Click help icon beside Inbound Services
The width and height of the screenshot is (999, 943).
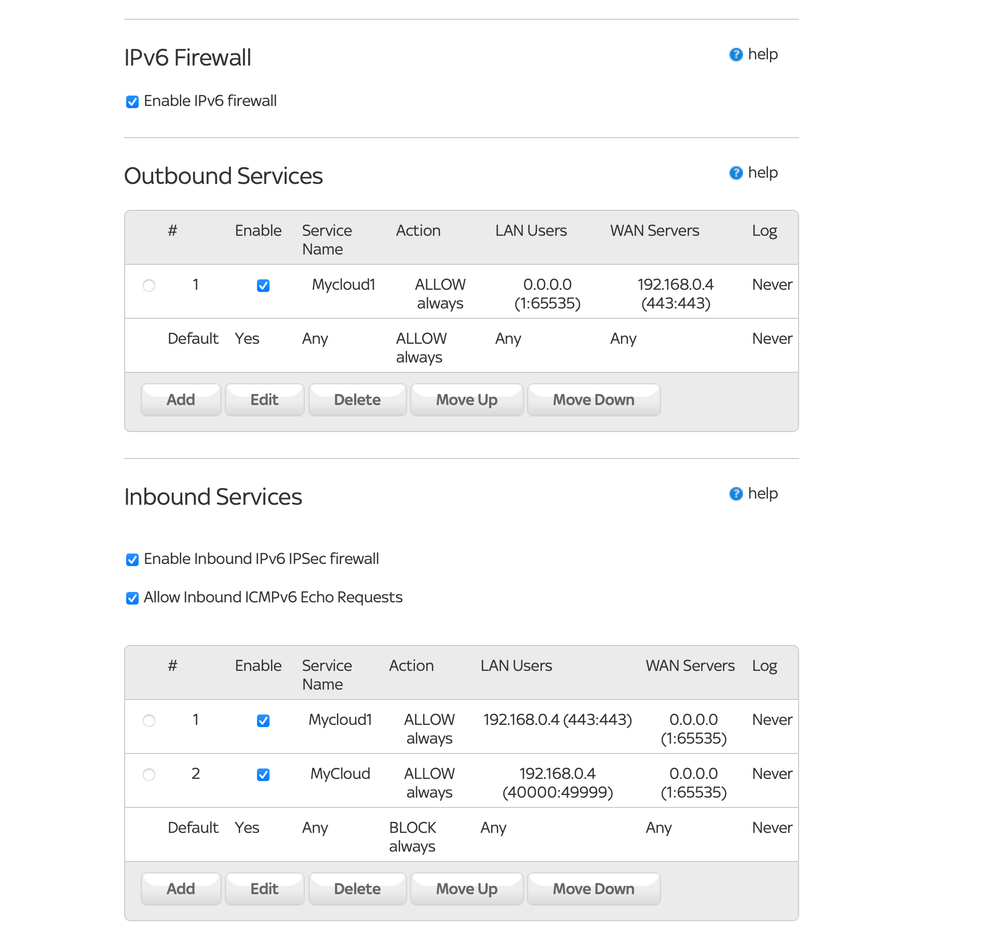[x=736, y=494]
